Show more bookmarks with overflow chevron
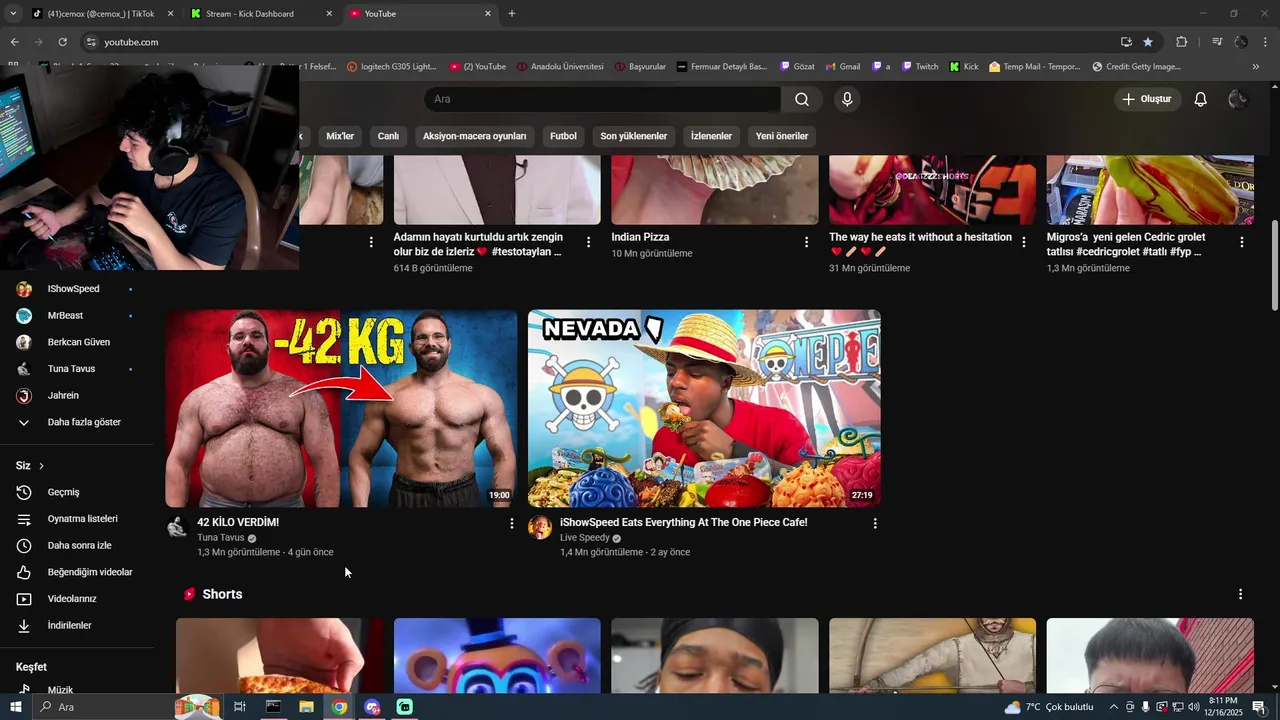 click(x=1256, y=67)
